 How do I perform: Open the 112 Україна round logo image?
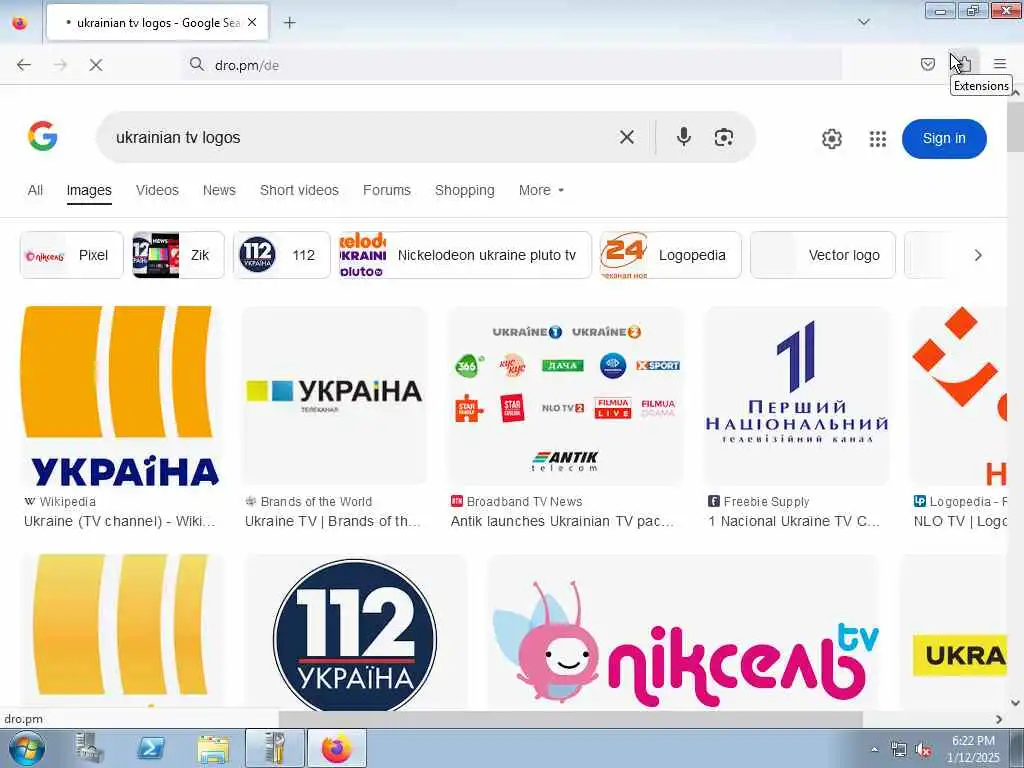[x=355, y=632]
